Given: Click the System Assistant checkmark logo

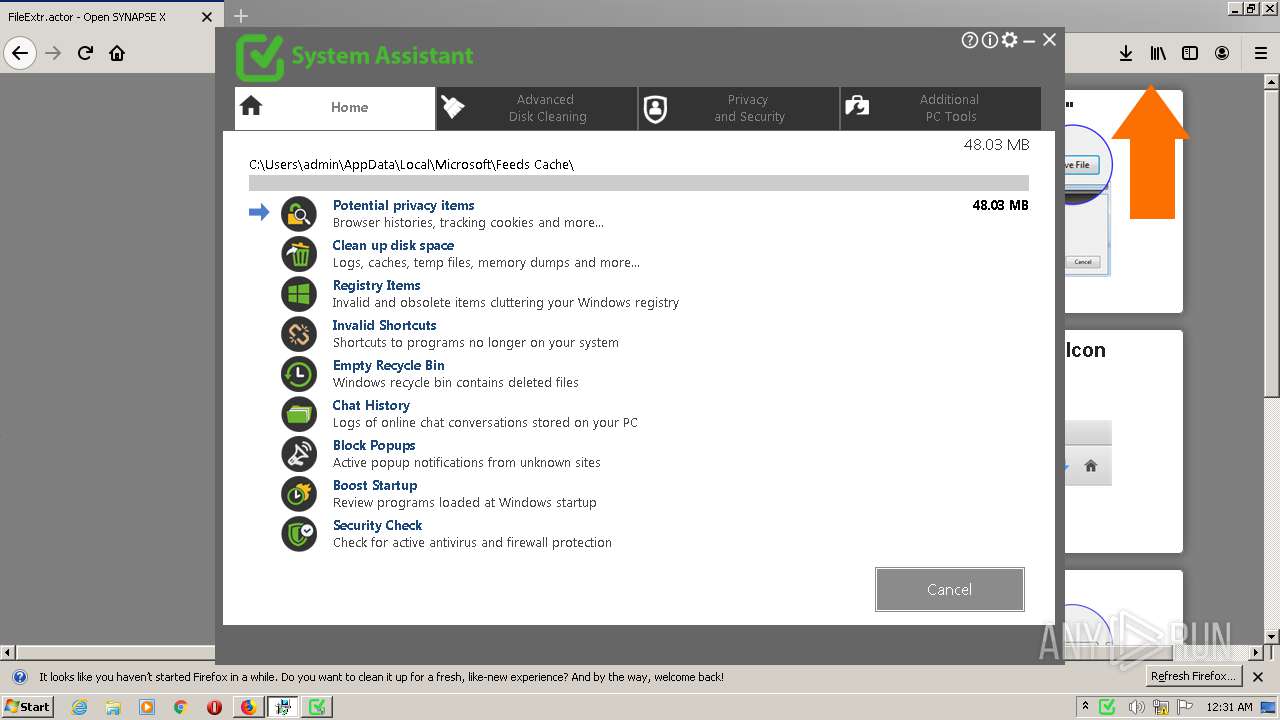Looking at the screenshot, I should click(x=259, y=57).
